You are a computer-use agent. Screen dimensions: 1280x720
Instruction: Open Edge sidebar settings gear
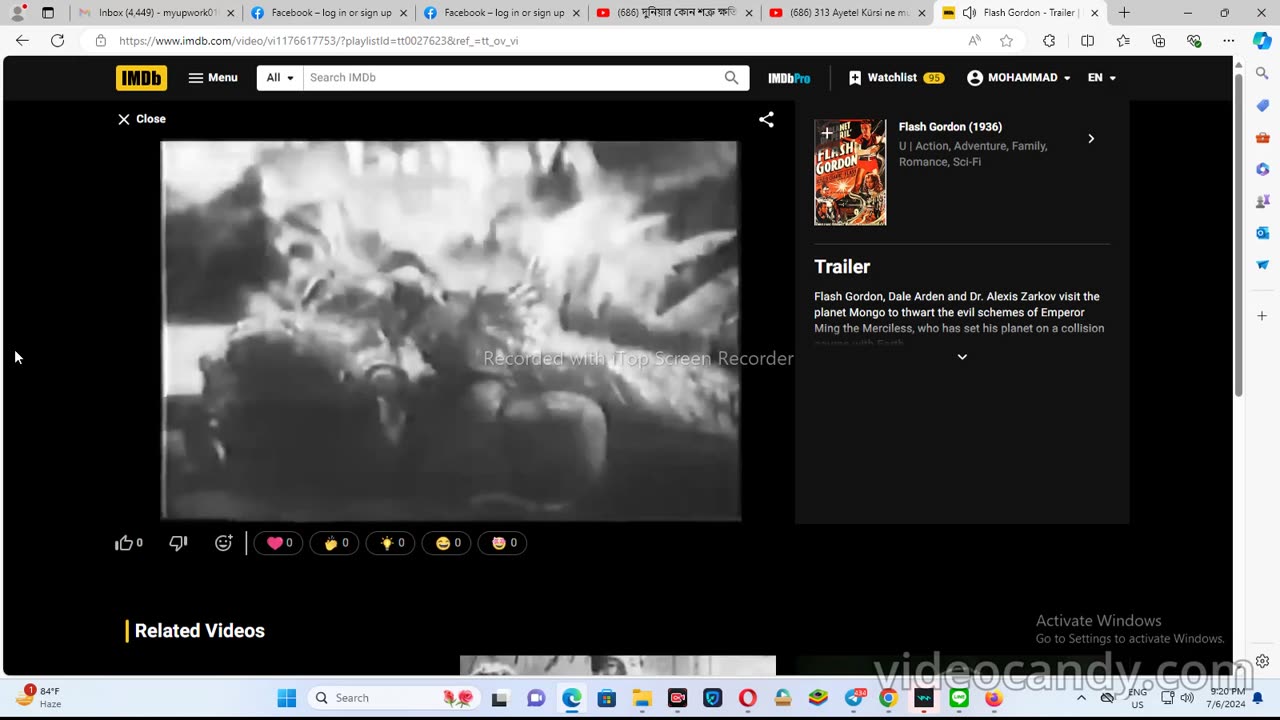pos(1262,661)
